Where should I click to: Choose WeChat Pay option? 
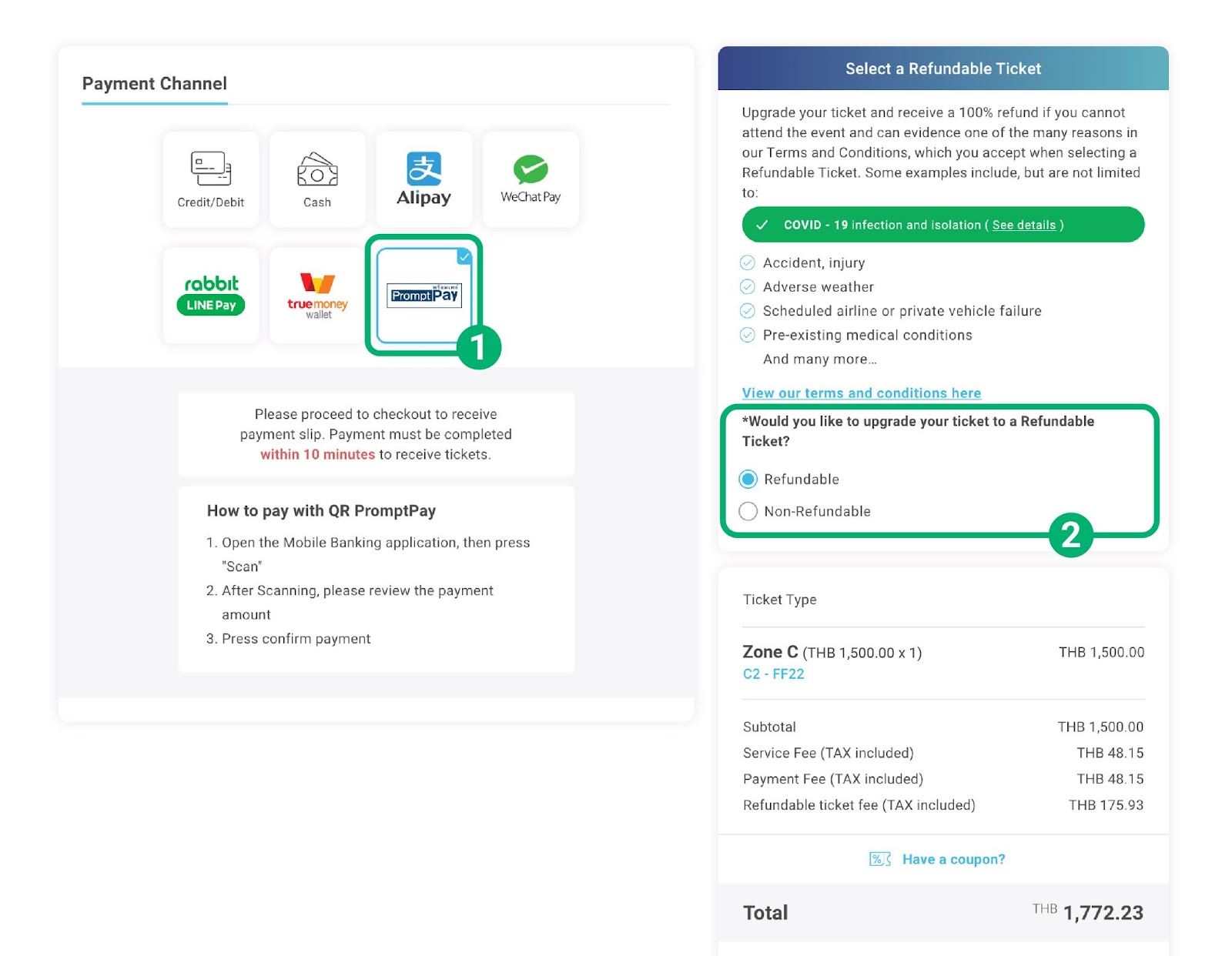(531, 179)
